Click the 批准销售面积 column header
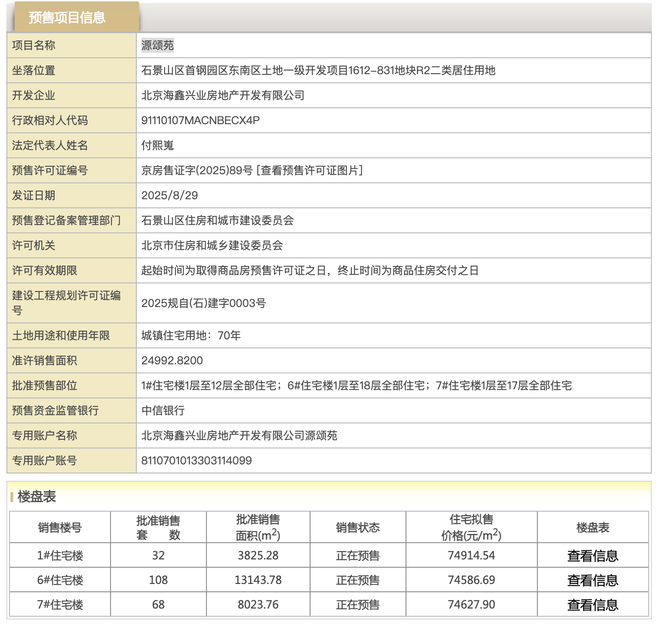Image resolution: width=660 pixels, height=624 pixels. 258,527
